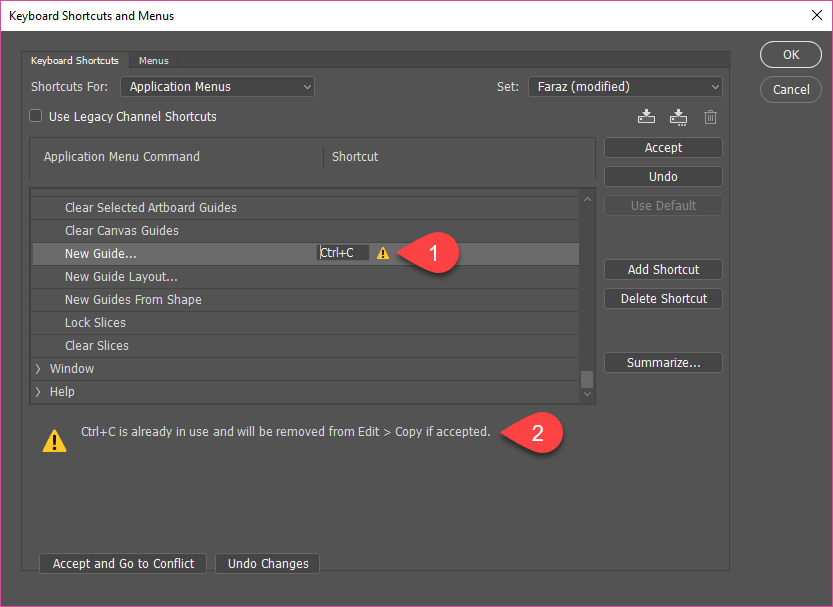Select the New Guide Layout... row
This screenshot has height=607, width=833.
tap(305, 277)
